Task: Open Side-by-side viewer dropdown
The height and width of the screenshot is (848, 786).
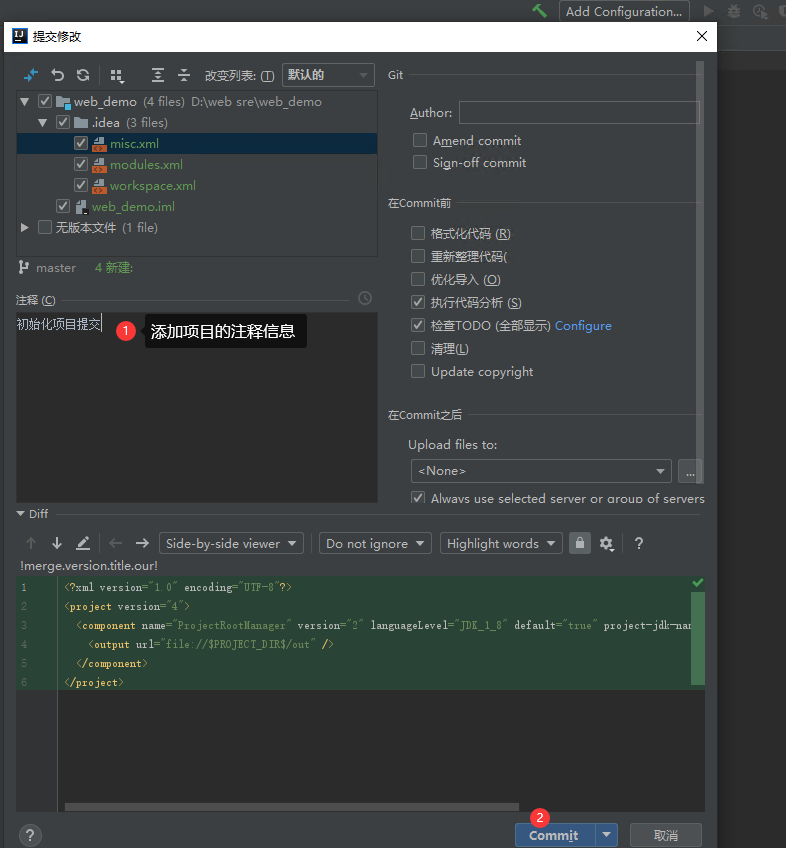Action: point(231,543)
